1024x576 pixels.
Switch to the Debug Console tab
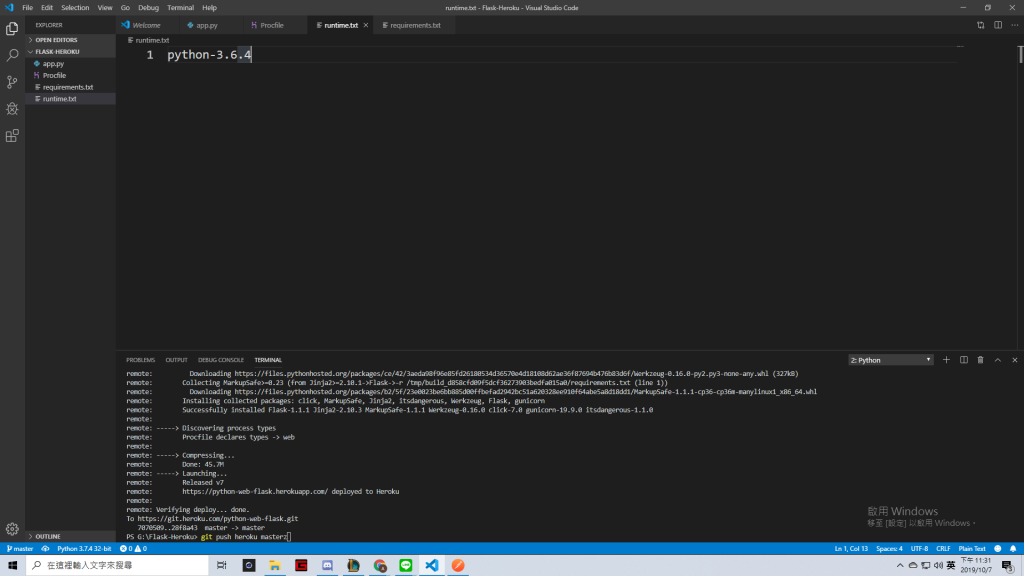221,360
